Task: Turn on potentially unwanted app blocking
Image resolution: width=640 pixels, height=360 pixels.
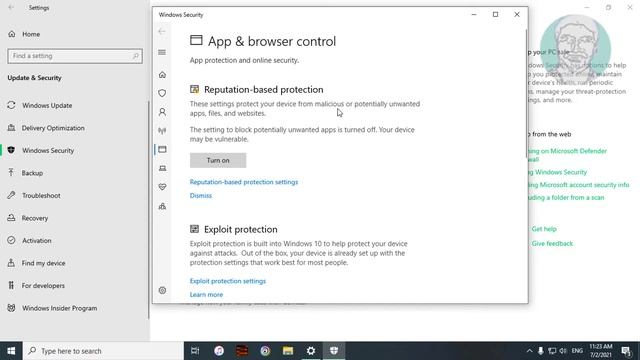Action: click(218, 160)
